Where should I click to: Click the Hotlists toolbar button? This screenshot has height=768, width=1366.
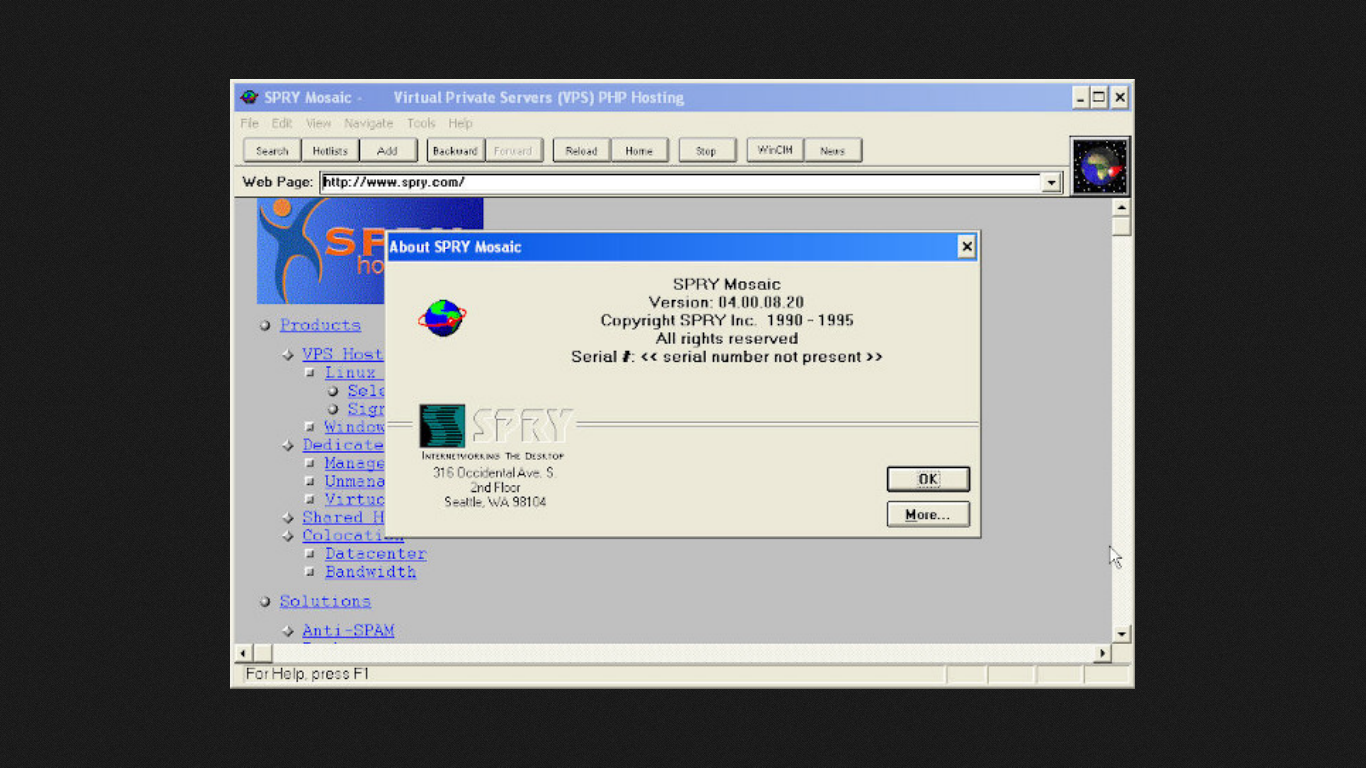point(330,151)
